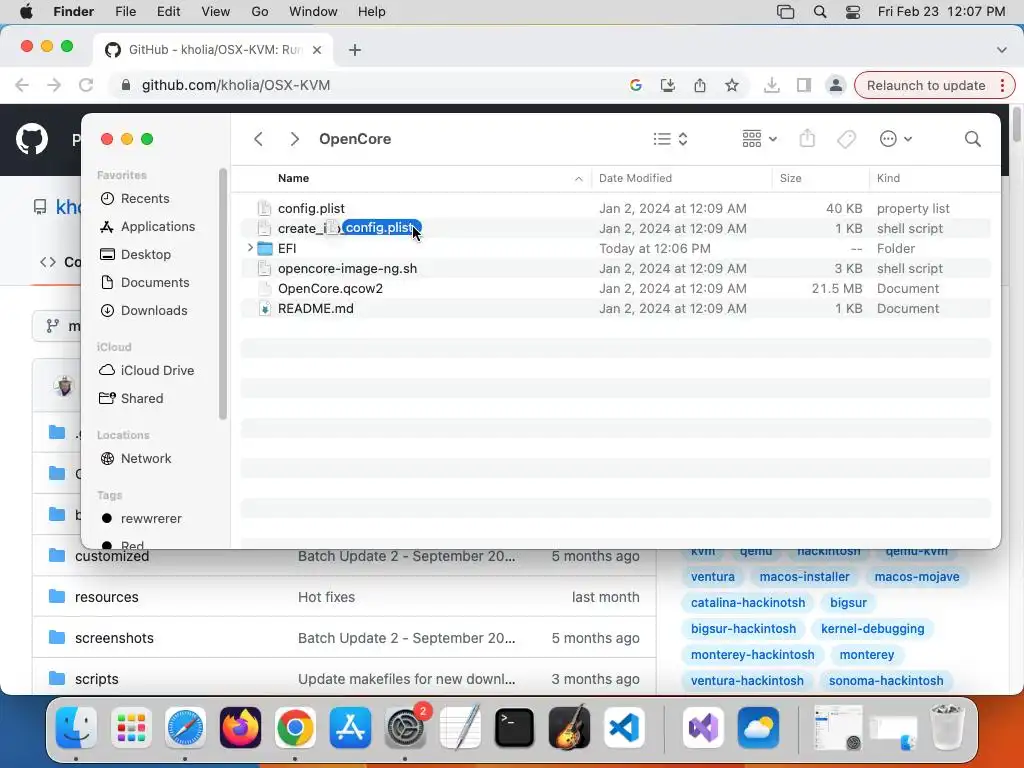The height and width of the screenshot is (768, 1024).
Task: Open iCloud Drive in sidebar
Action: (146, 370)
